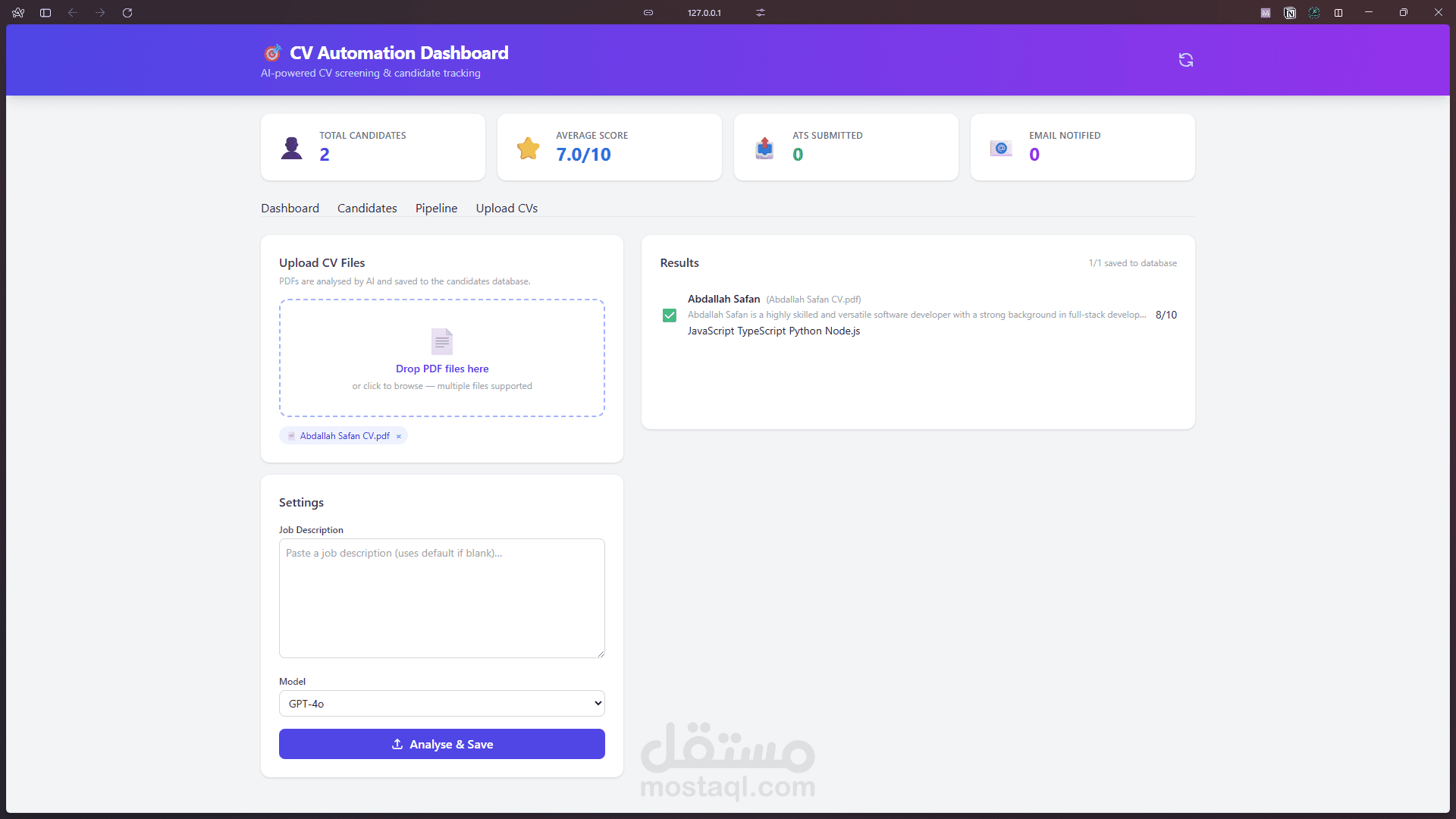Click the Email Notified envelope icon
The height and width of the screenshot is (819, 1456).
point(1001,148)
